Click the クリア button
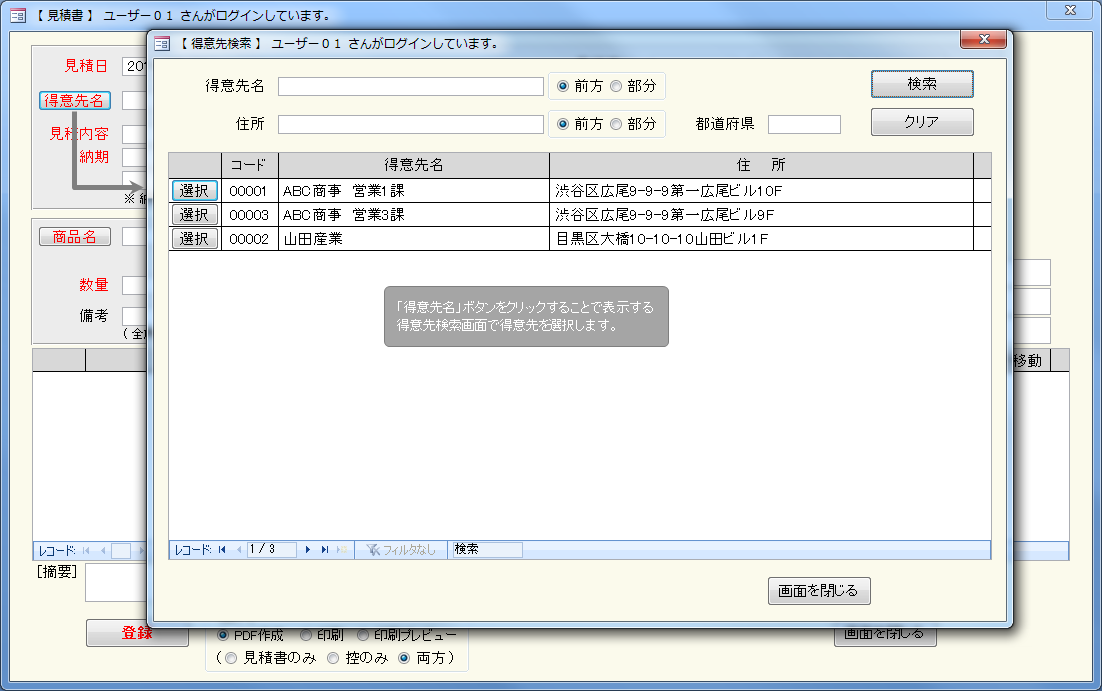This screenshot has width=1102, height=691. coord(921,122)
